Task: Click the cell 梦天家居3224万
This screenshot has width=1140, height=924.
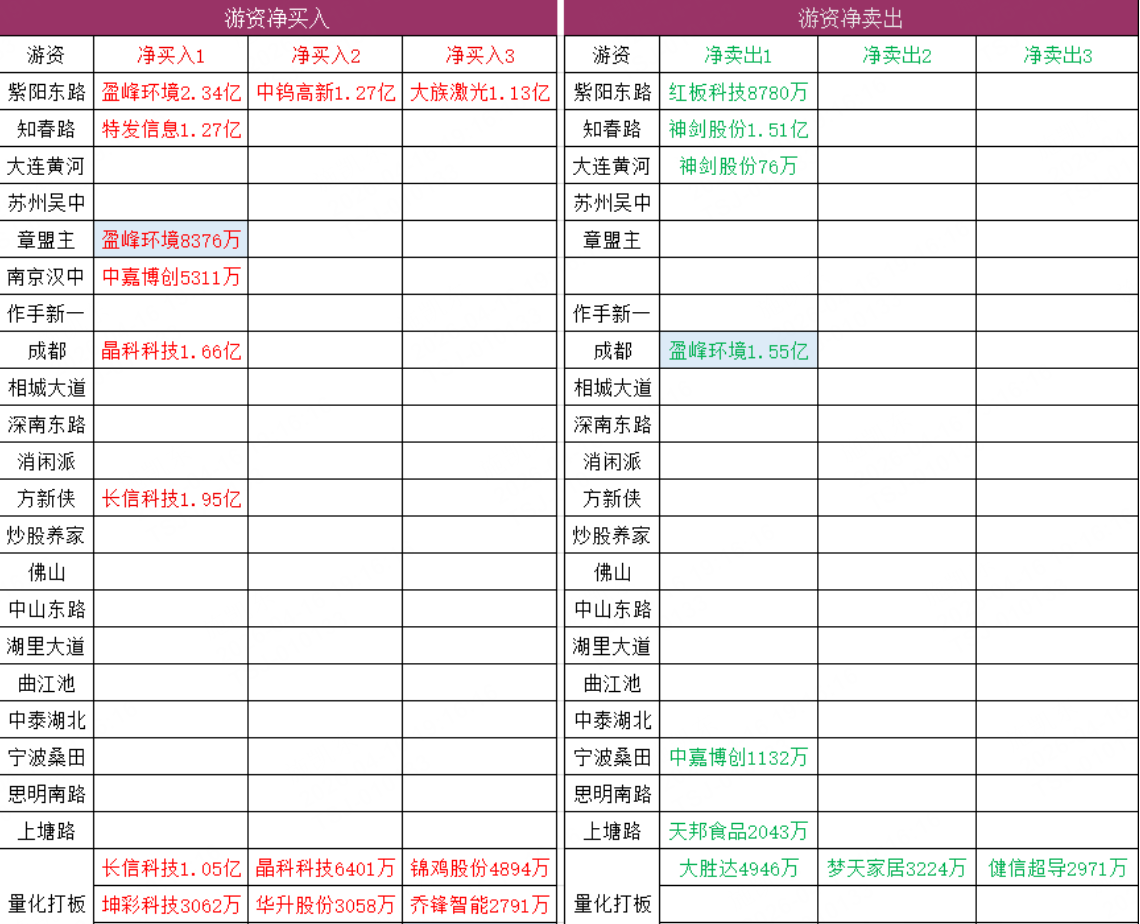Action: [x=896, y=868]
